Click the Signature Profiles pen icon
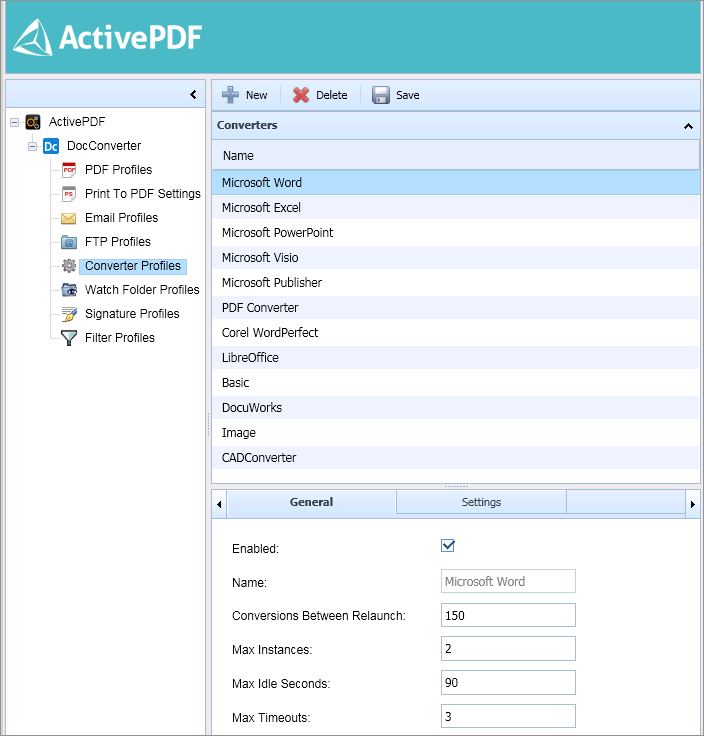The width and height of the screenshot is (704, 736). click(69, 314)
